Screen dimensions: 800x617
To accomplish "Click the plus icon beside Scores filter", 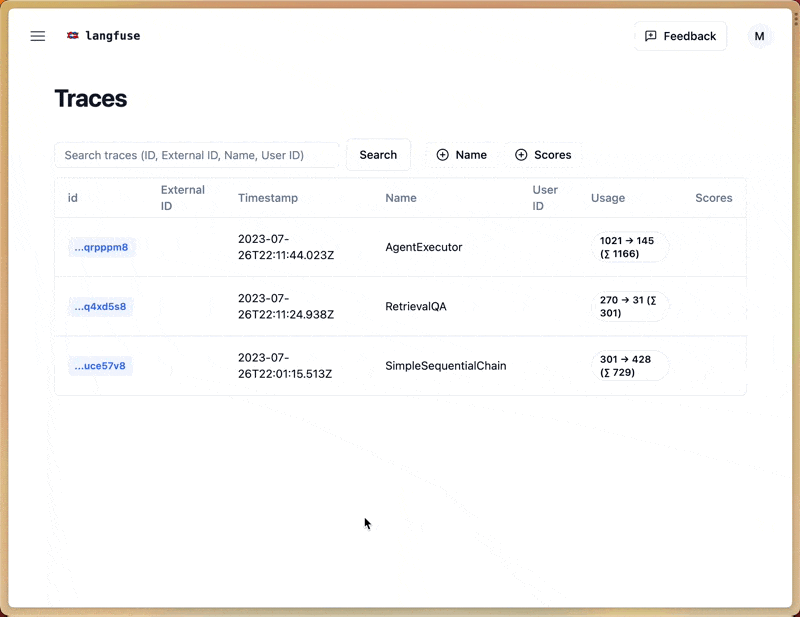I will 521,155.
